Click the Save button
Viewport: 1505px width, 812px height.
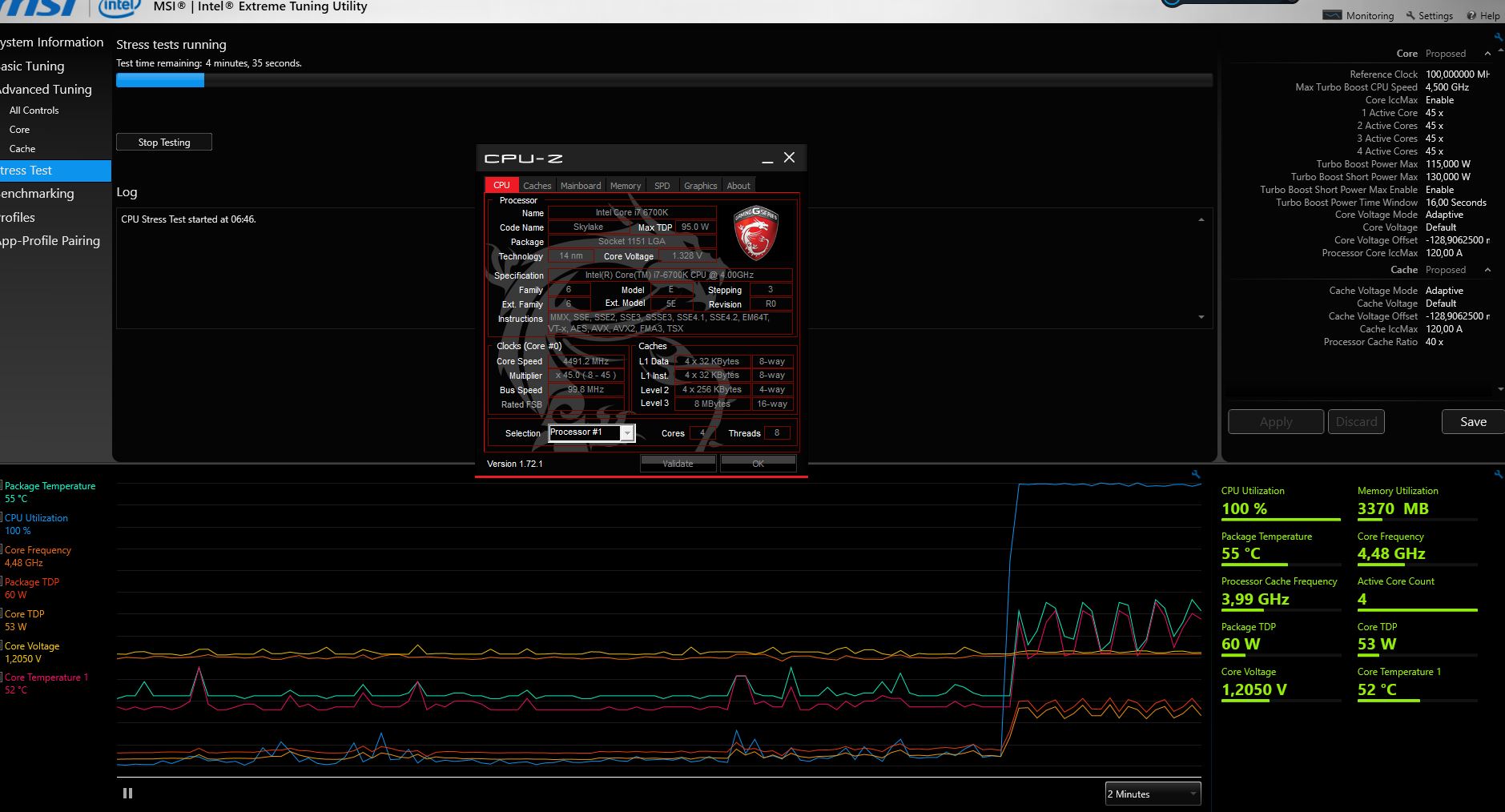click(x=1473, y=422)
